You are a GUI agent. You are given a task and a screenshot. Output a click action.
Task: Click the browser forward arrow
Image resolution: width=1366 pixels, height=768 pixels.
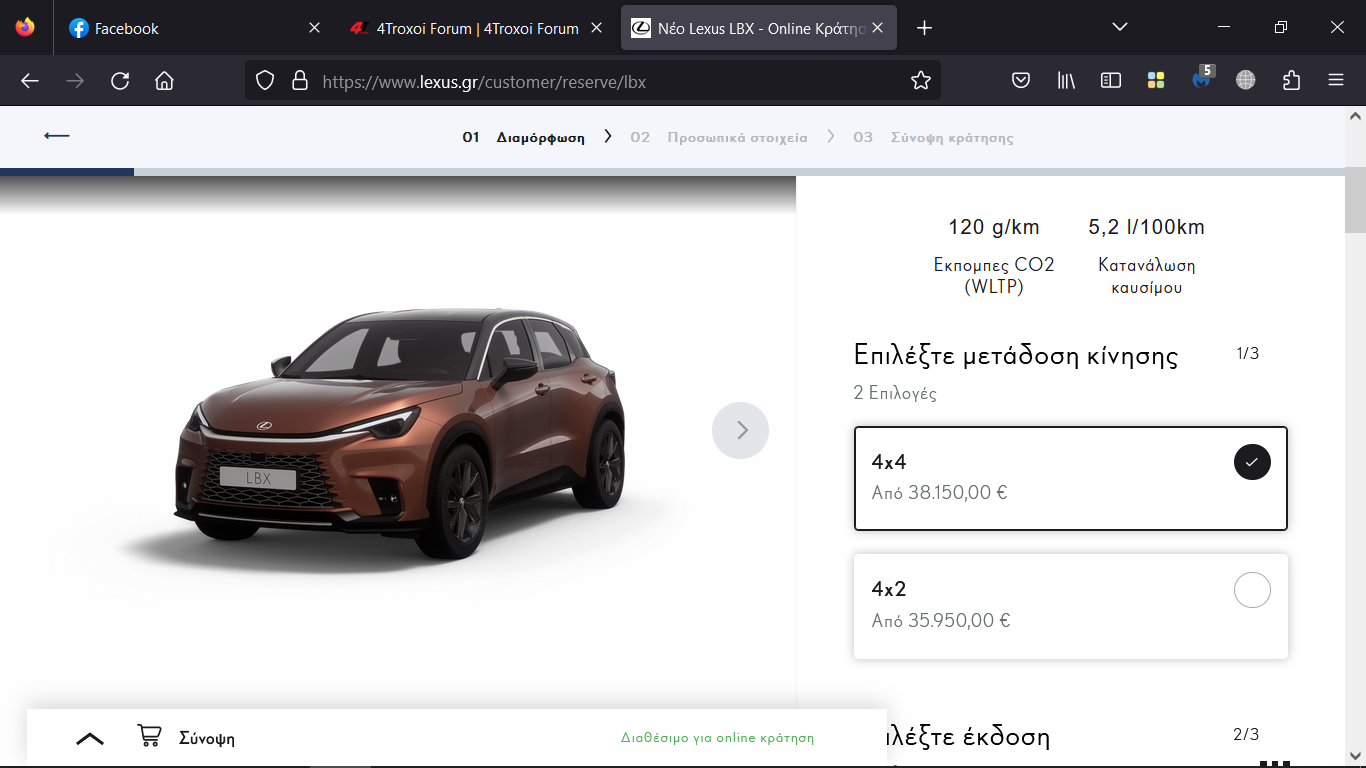[75, 81]
